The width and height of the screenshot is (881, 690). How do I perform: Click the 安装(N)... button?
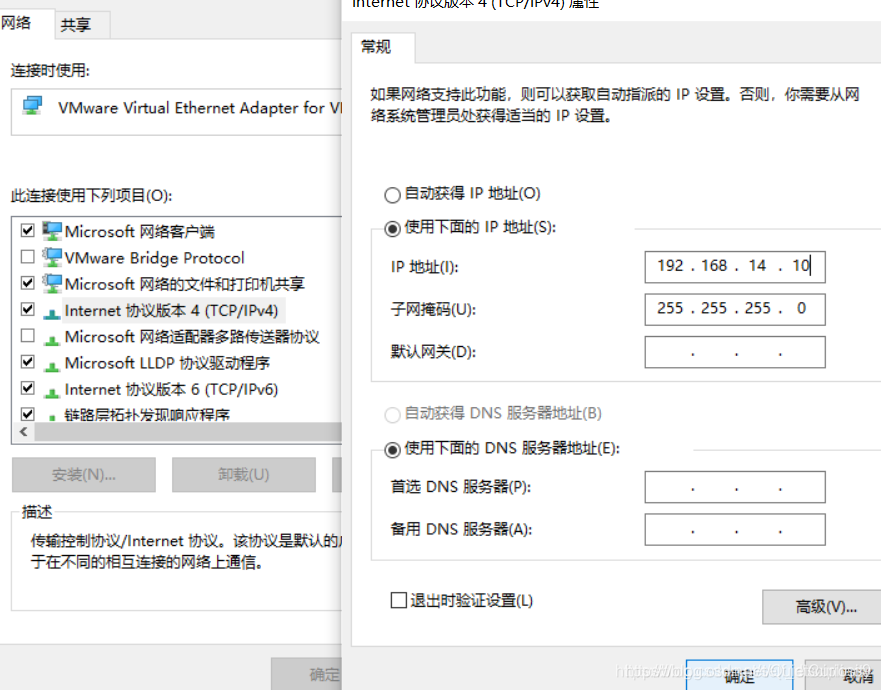click(84, 475)
